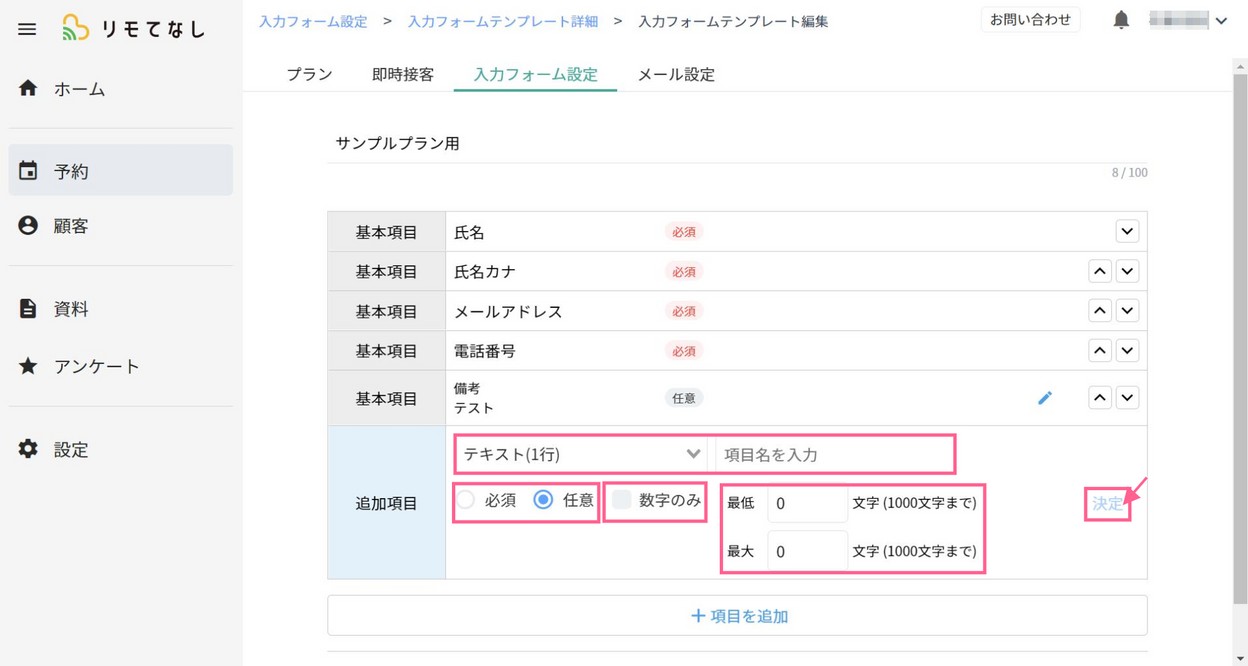
Task: Open the hamburger menu icon
Action: point(27,29)
